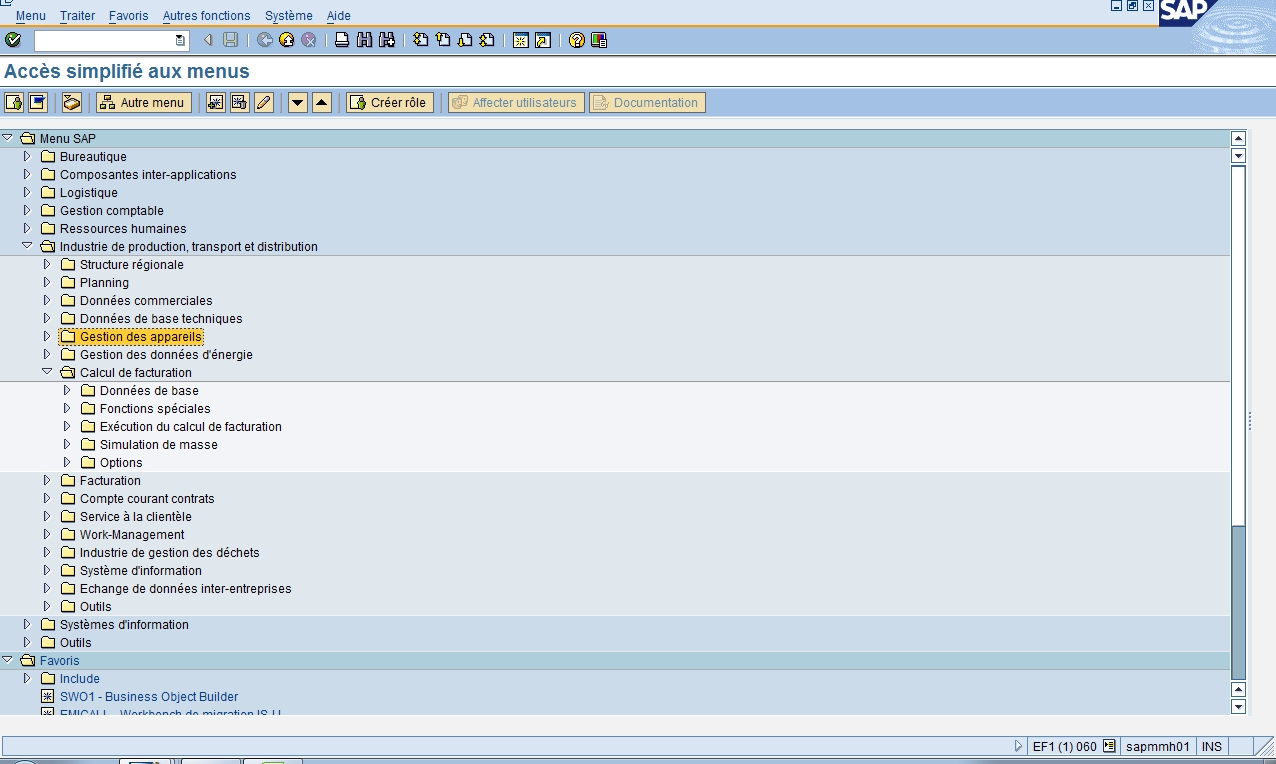Viewport: 1276px width, 764px height.
Task: Expand the Work-Management node
Action: point(47,534)
